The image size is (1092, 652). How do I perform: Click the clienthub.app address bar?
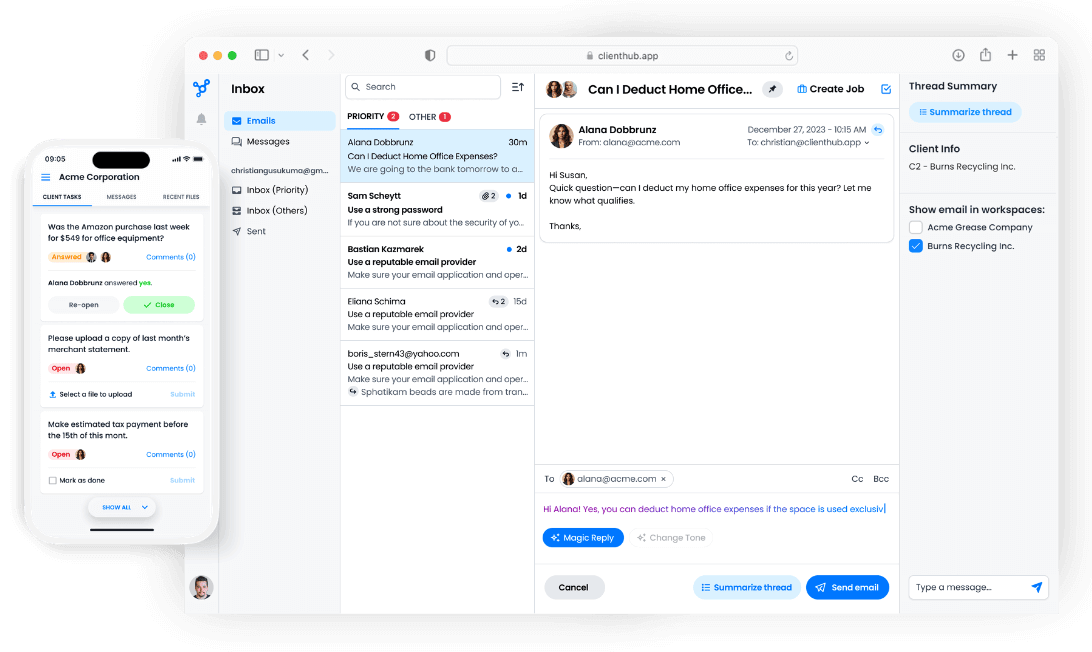(622, 56)
